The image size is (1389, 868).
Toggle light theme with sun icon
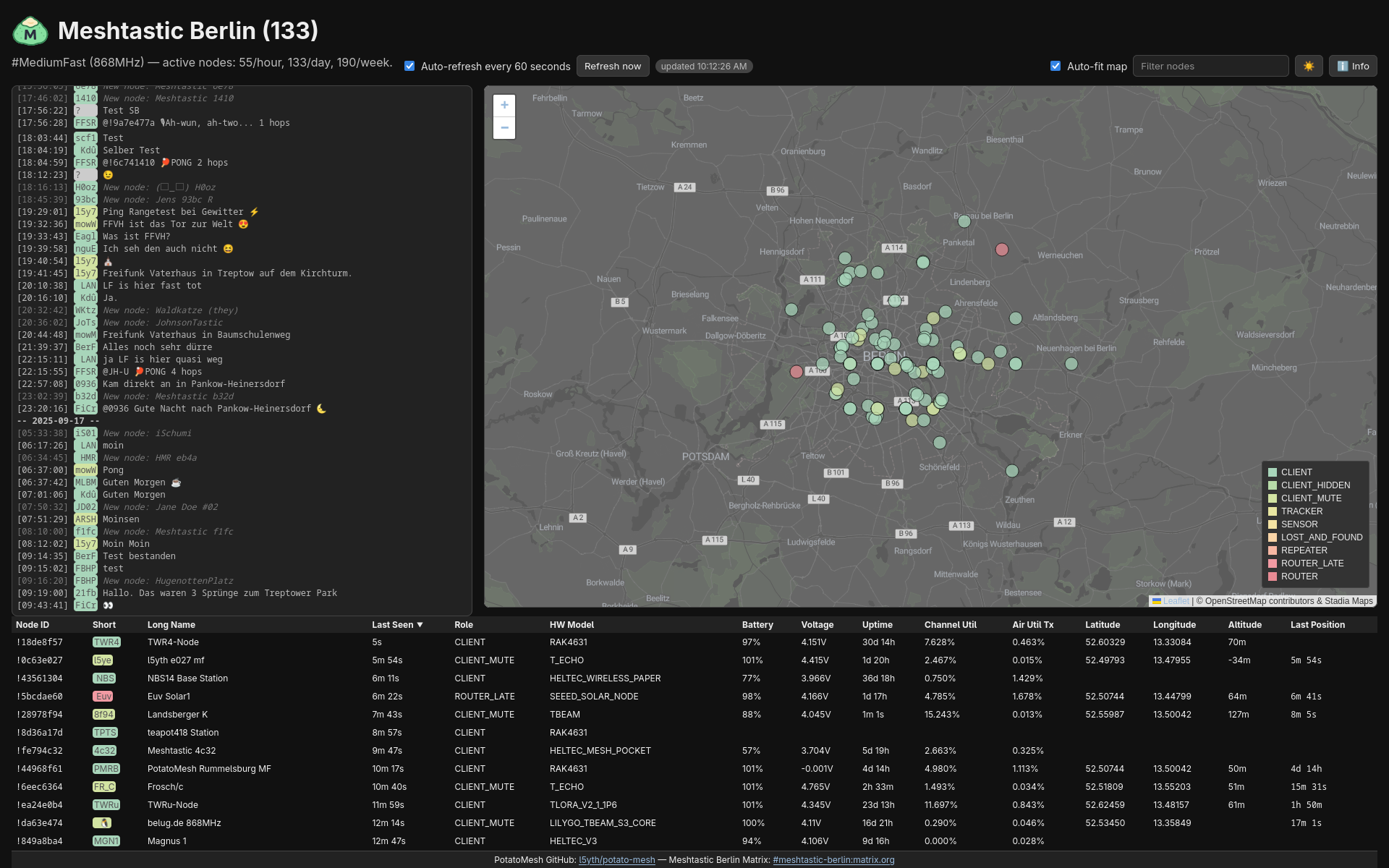tap(1308, 66)
